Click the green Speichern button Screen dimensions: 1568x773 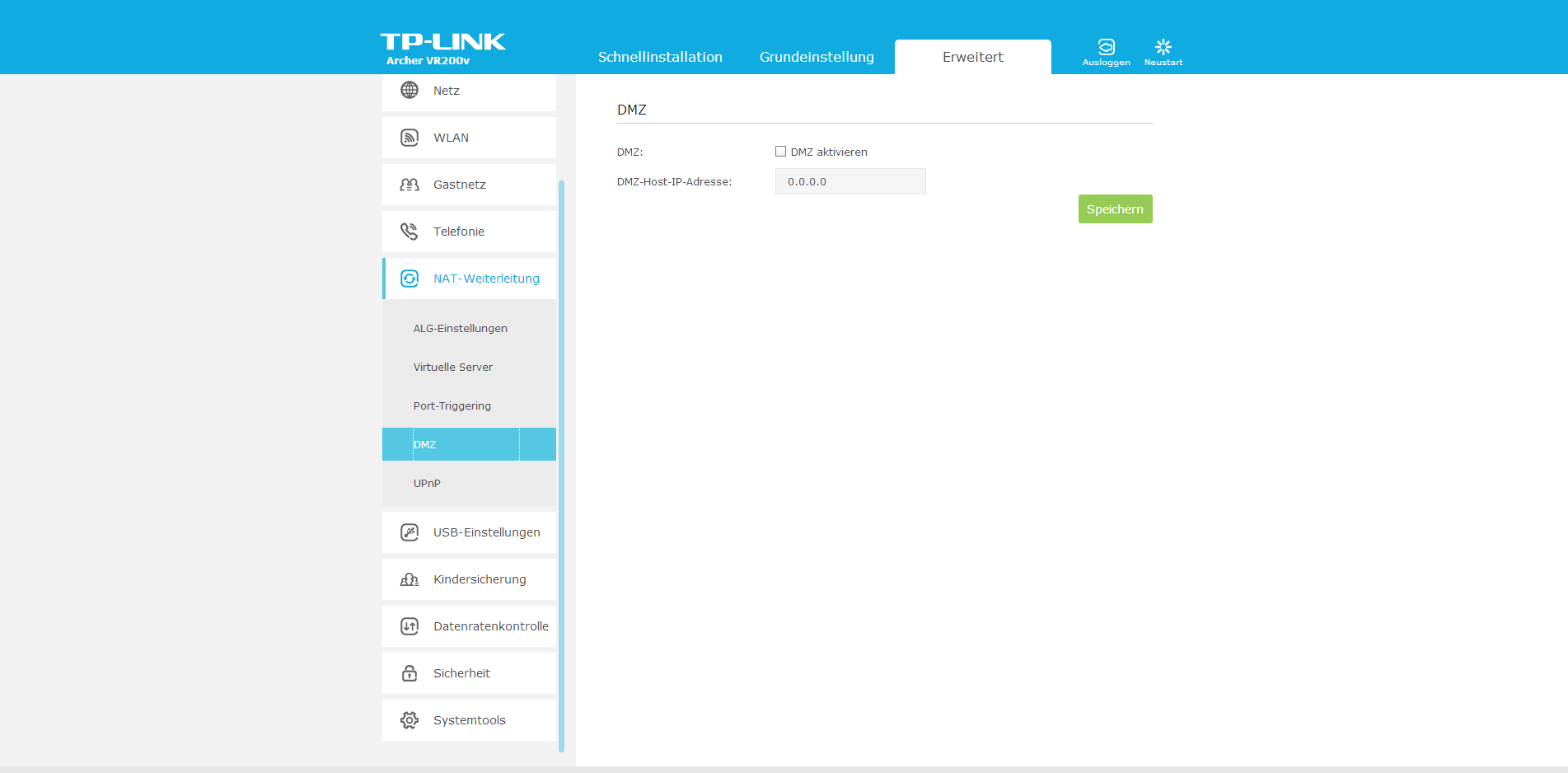point(1115,209)
